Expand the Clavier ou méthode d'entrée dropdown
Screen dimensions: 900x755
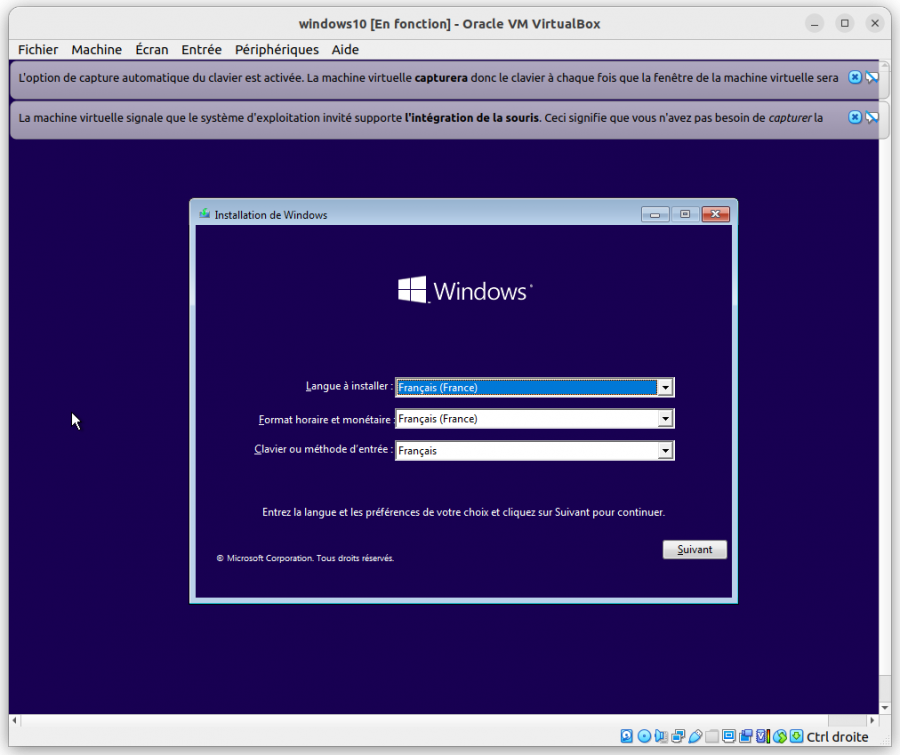(665, 451)
